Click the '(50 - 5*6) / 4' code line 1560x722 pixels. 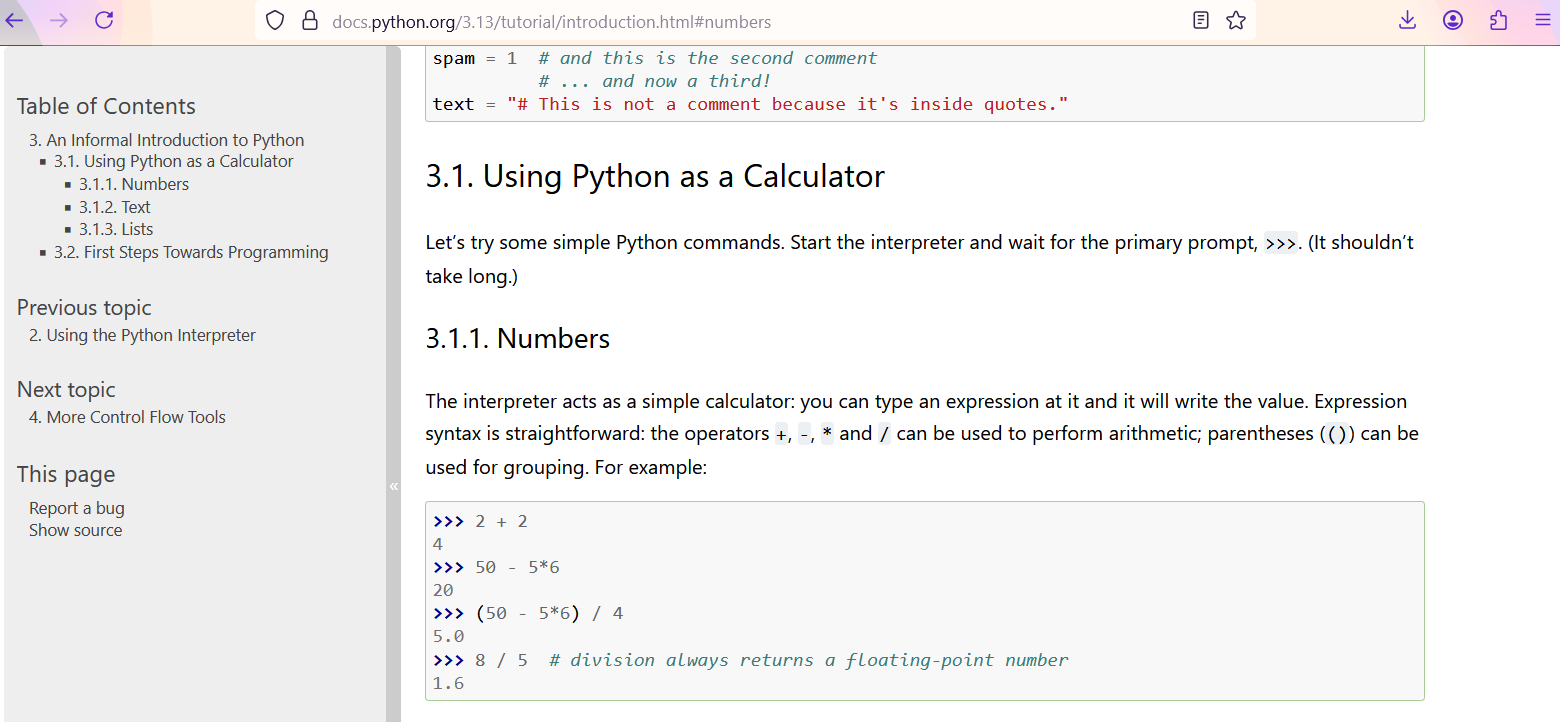(528, 613)
